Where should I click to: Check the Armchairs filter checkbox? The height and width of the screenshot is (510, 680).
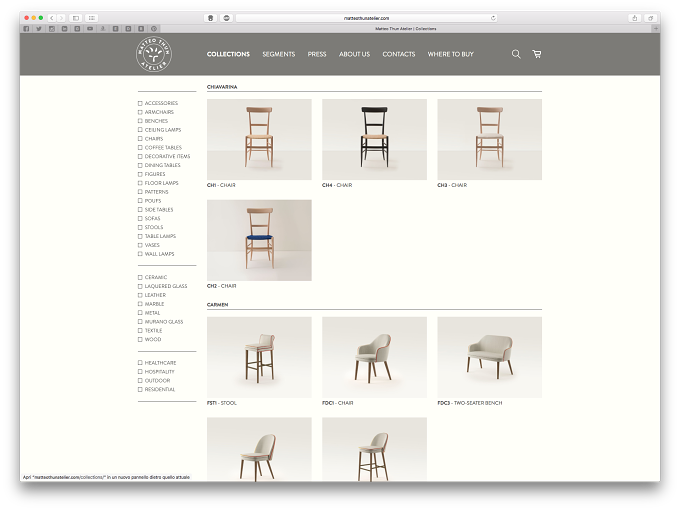click(x=140, y=112)
